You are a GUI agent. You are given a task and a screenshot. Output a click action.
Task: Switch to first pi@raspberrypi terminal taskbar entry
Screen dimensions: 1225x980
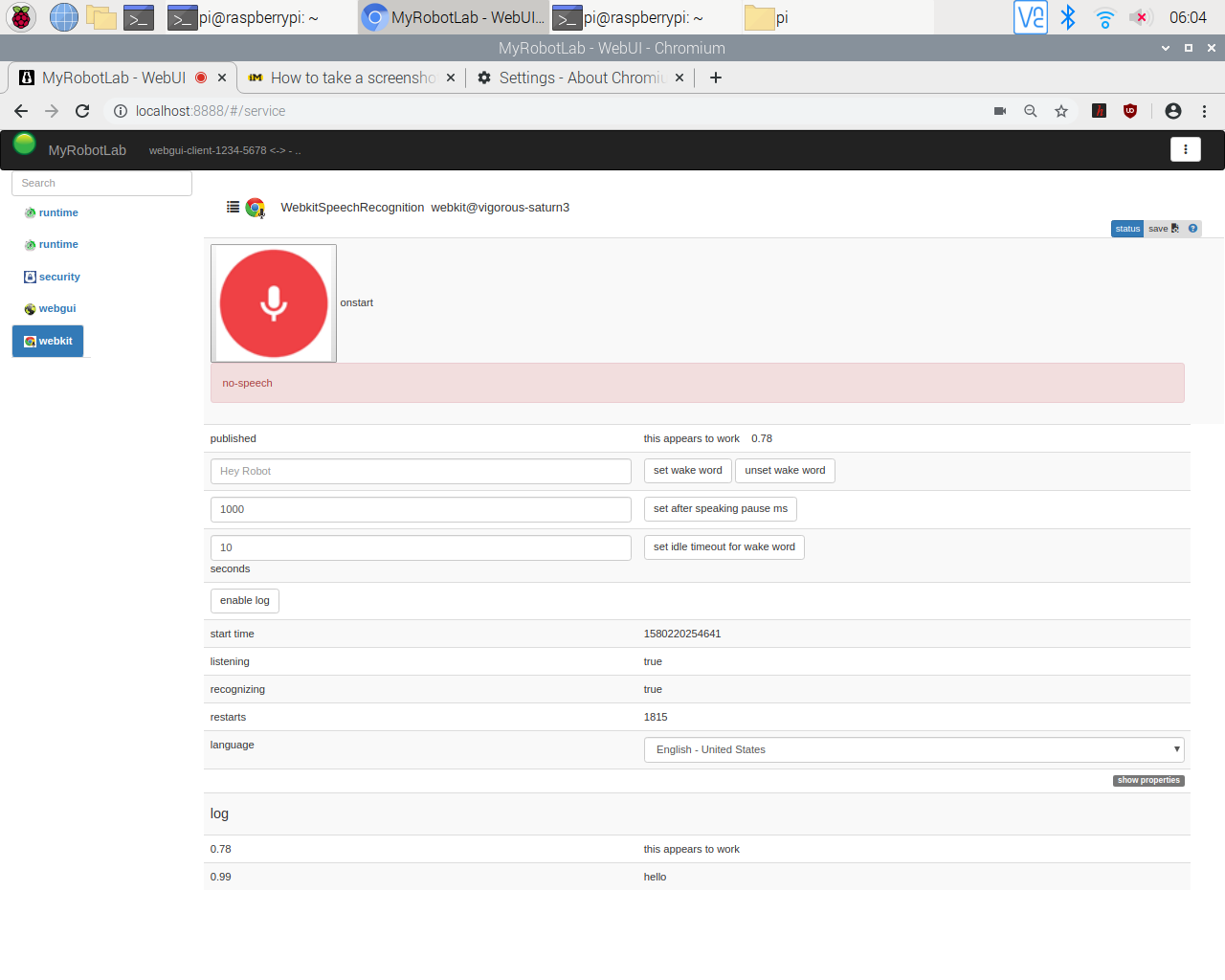click(x=260, y=17)
